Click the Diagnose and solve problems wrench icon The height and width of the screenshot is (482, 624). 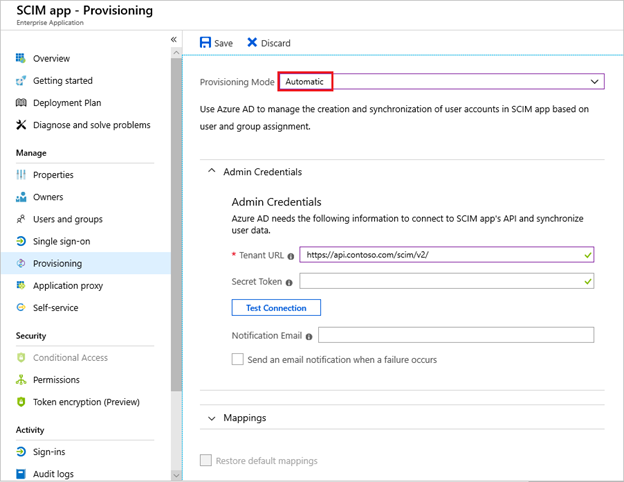point(21,125)
